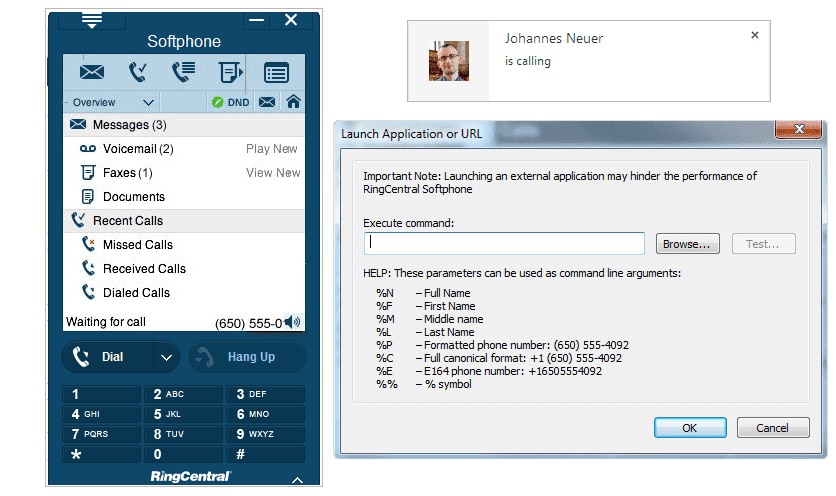
Task: Focus the Execute command input field
Action: [504, 243]
